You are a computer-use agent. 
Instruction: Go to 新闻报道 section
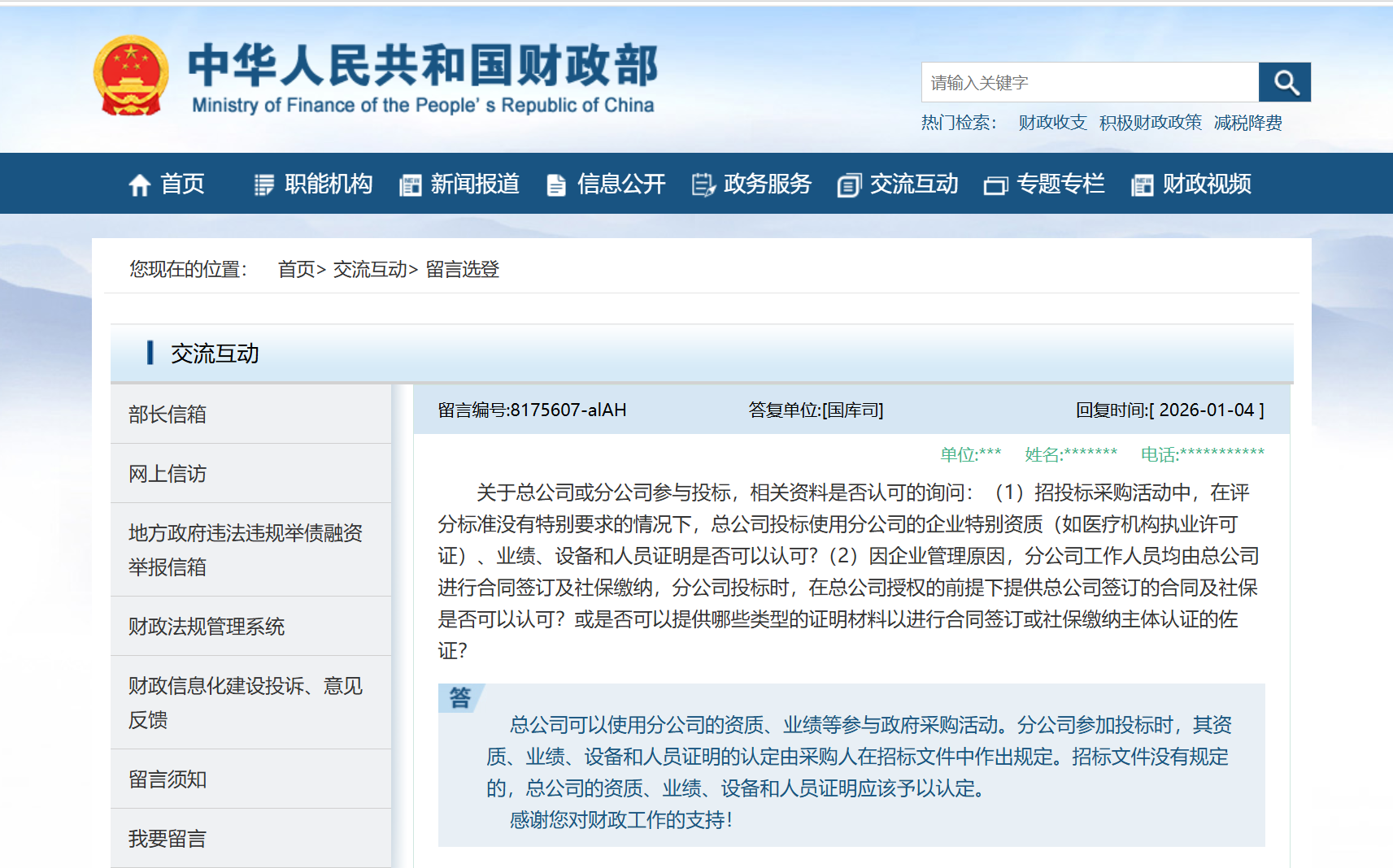coord(475,184)
